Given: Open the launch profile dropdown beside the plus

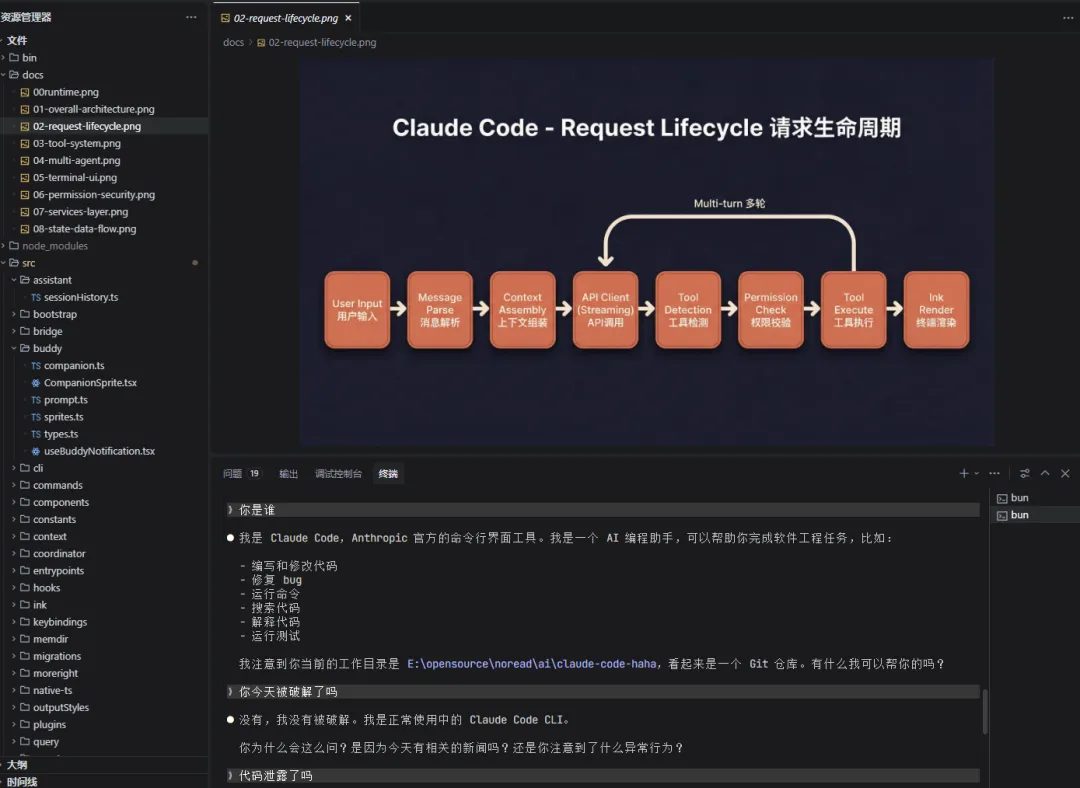Looking at the screenshot, I should 977,473.
